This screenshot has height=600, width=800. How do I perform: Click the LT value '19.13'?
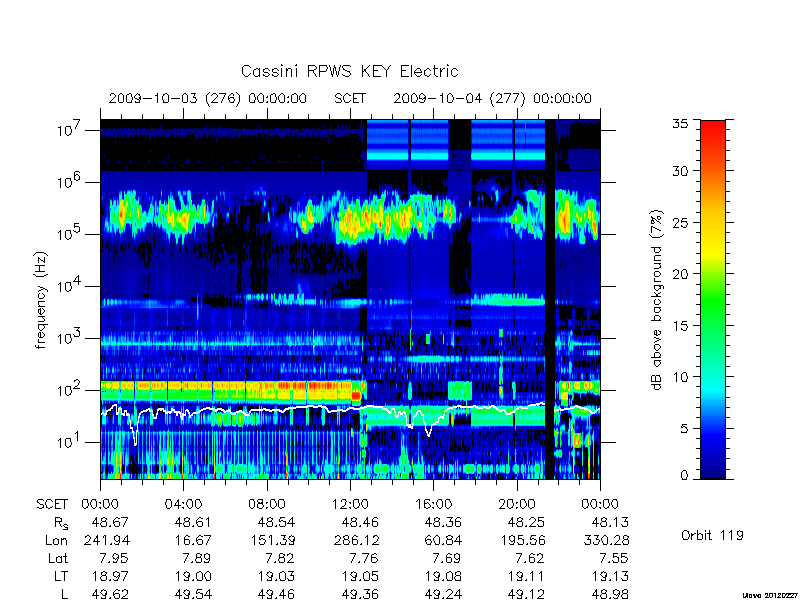coord(609,576)
